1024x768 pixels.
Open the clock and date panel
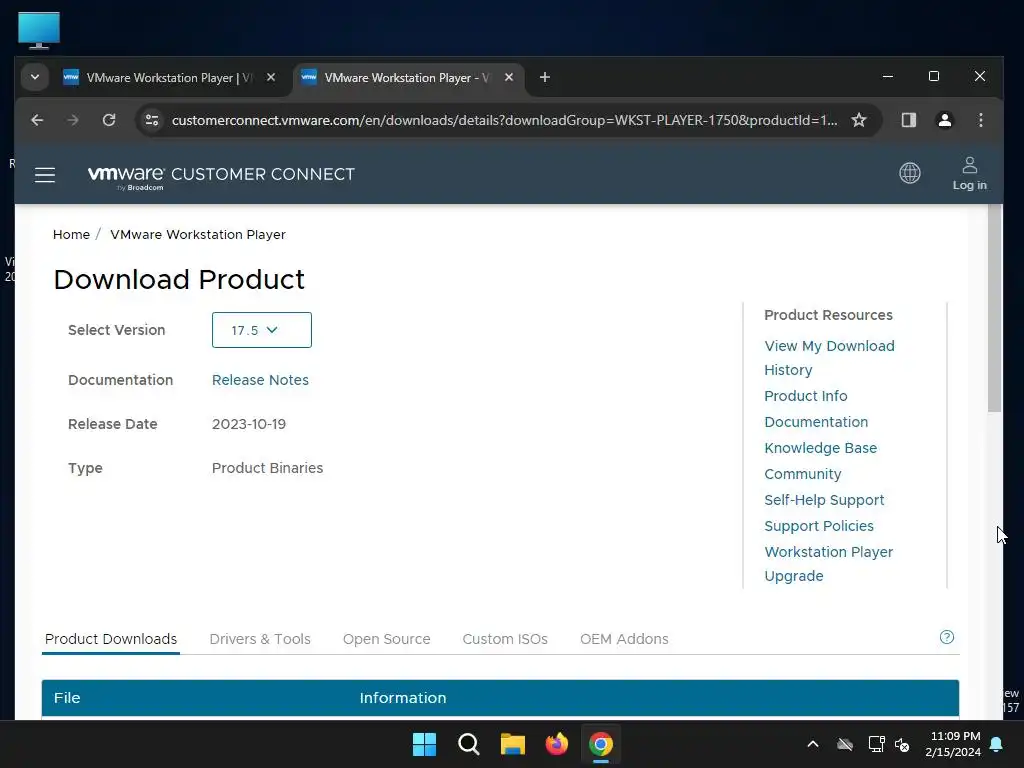[x=953, y=744]
